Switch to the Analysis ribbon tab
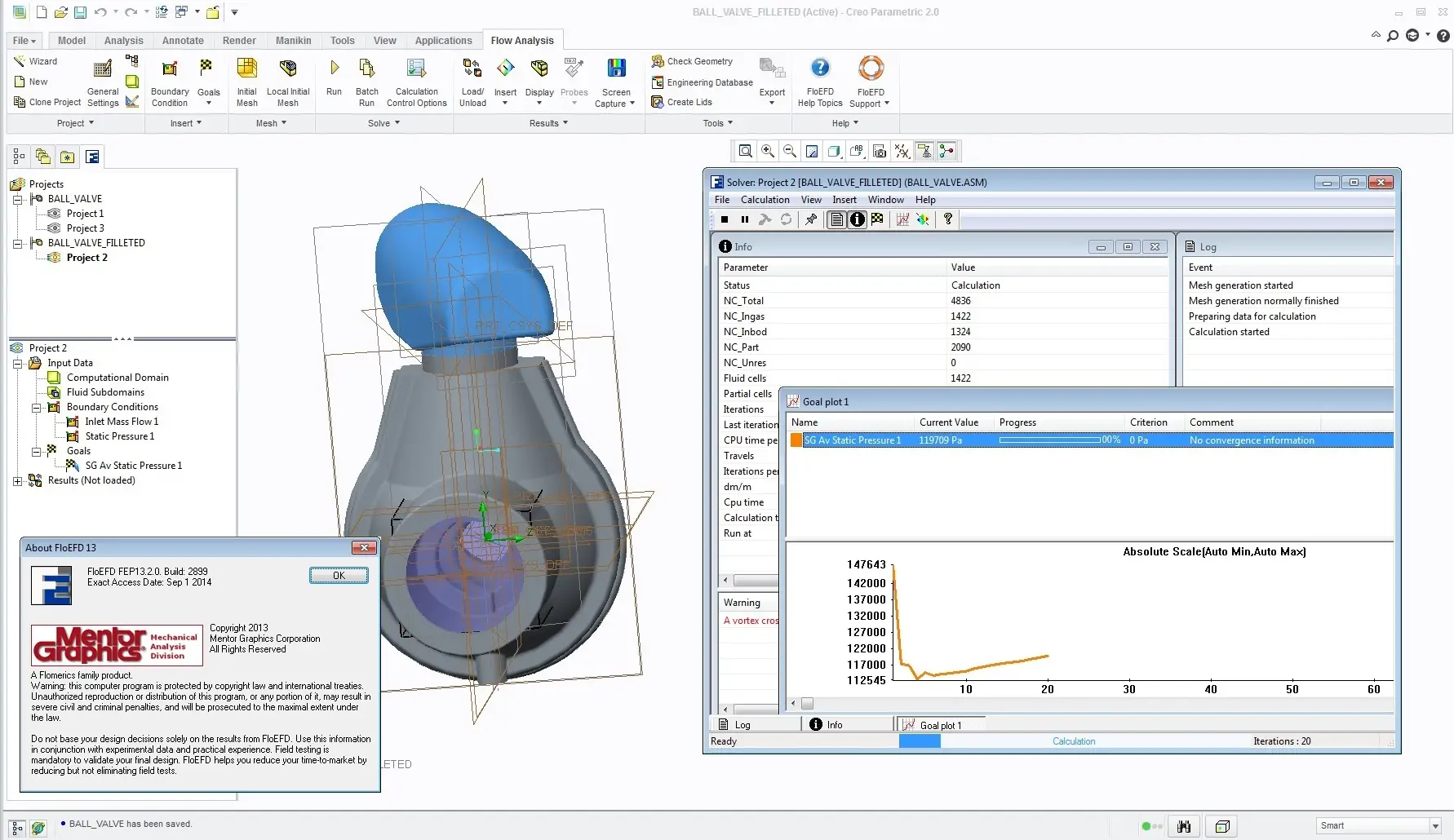1454x840 pixels. (x=123, y=41)
